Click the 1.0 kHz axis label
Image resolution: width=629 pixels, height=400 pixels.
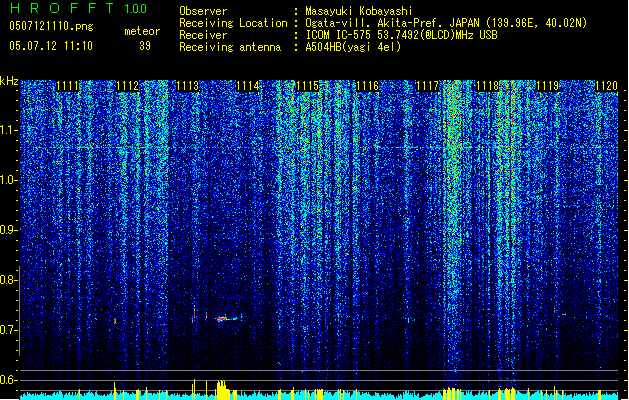click(9, 180)
